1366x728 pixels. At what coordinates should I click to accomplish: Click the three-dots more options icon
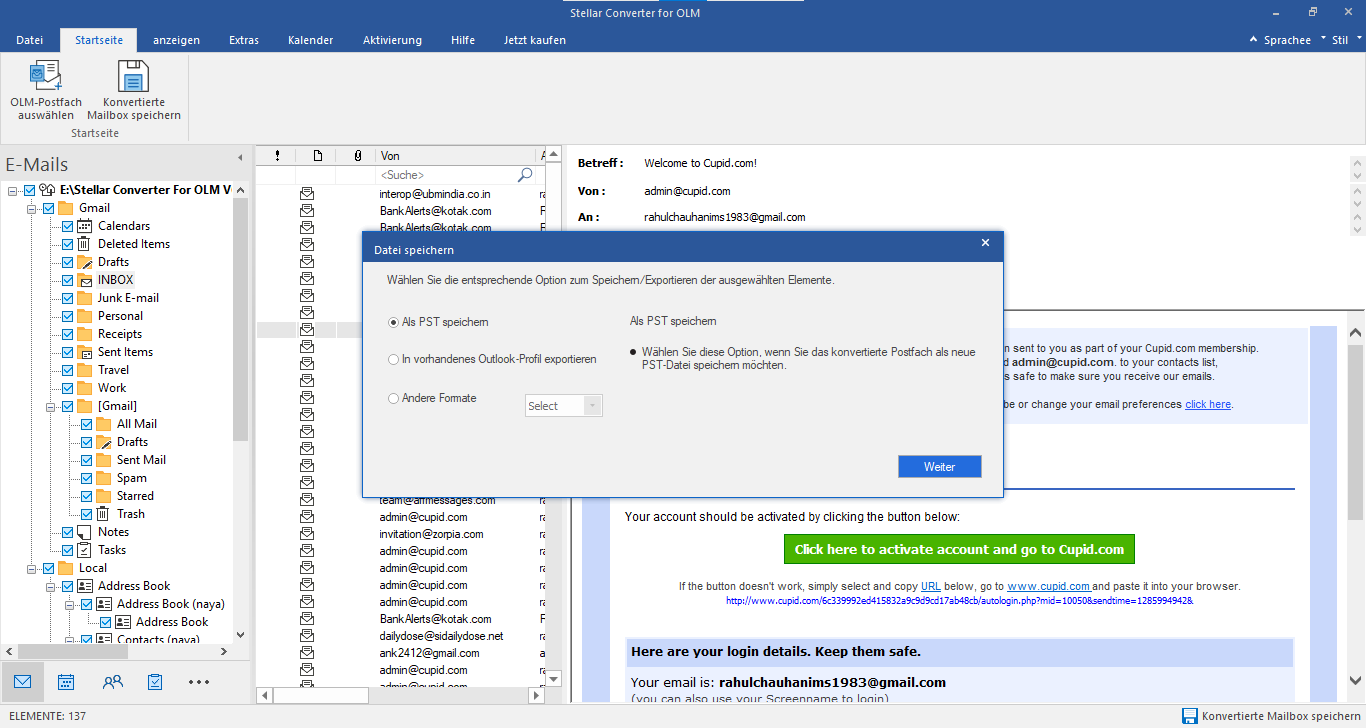tap(199, 682)
